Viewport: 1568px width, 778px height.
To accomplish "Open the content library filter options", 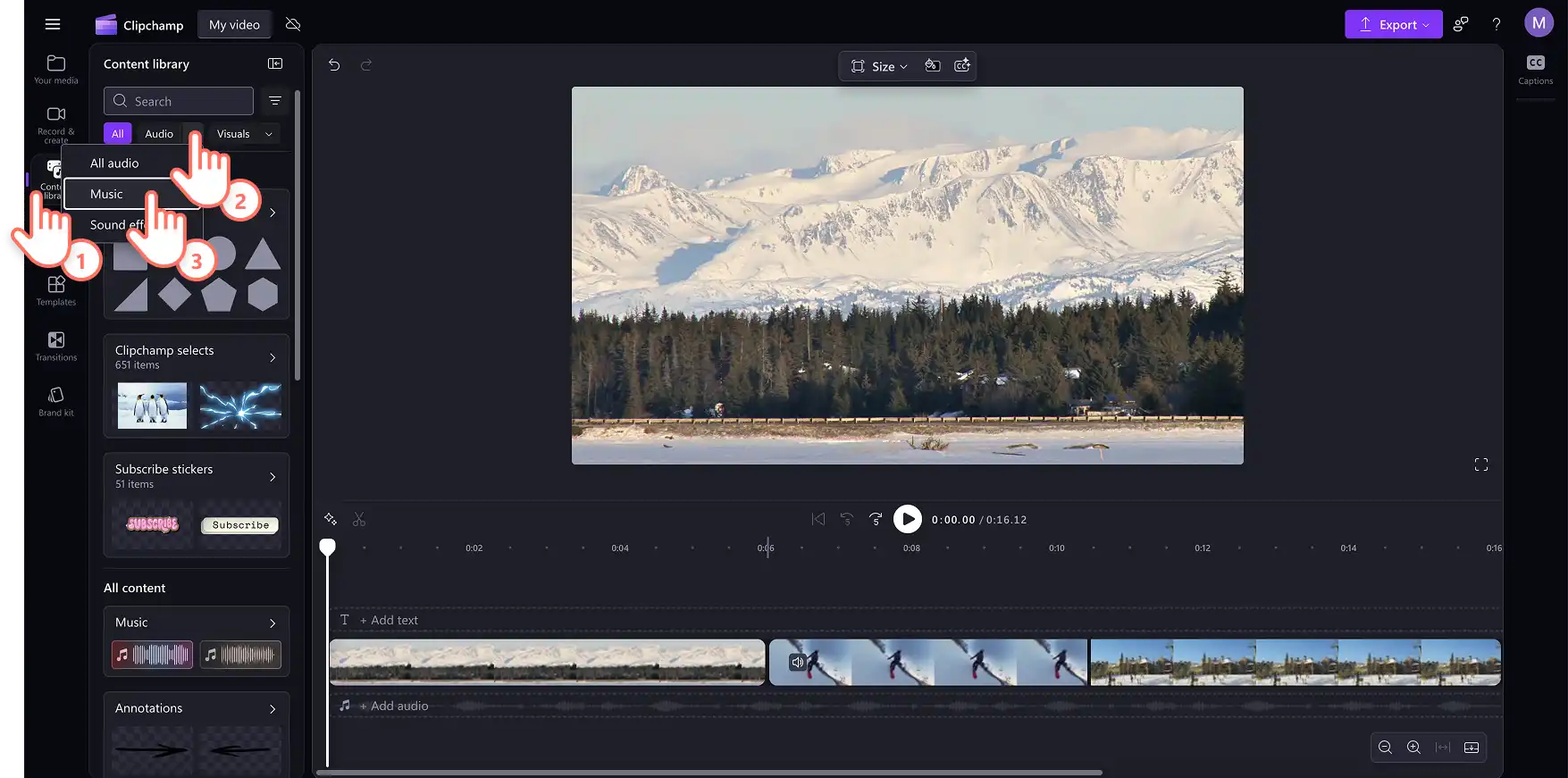I will pos(275,101).
